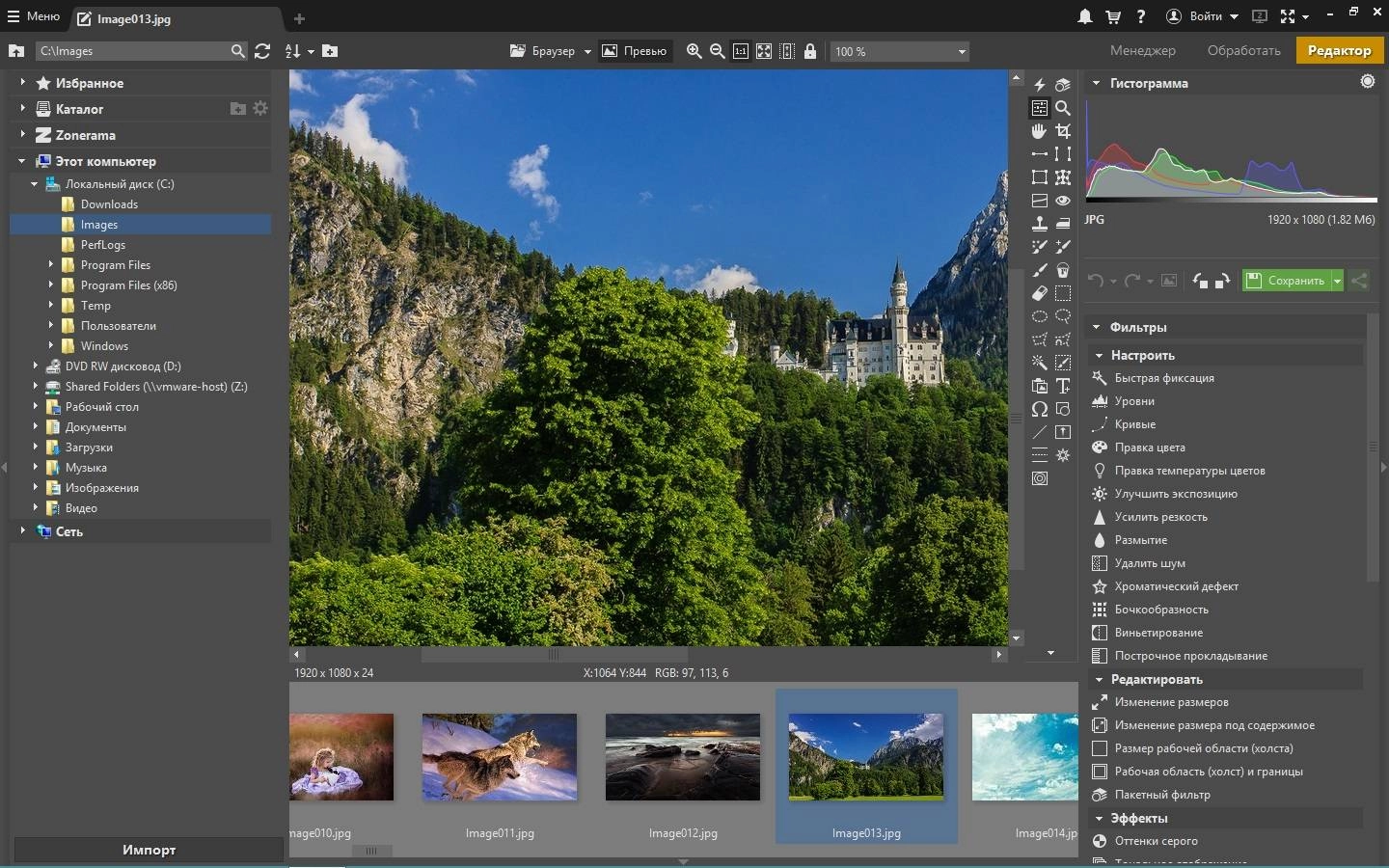
Task: Select the Gradient Filter tool
Action: [x=1040, y=455]
